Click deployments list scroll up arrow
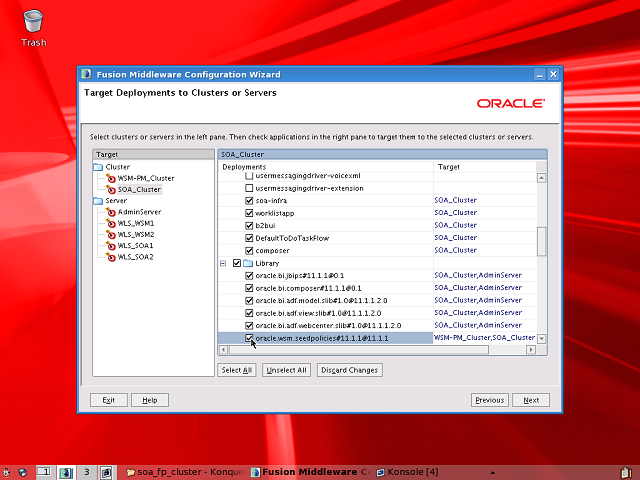This screenshot has height=480, width=640. click(541, 178)
